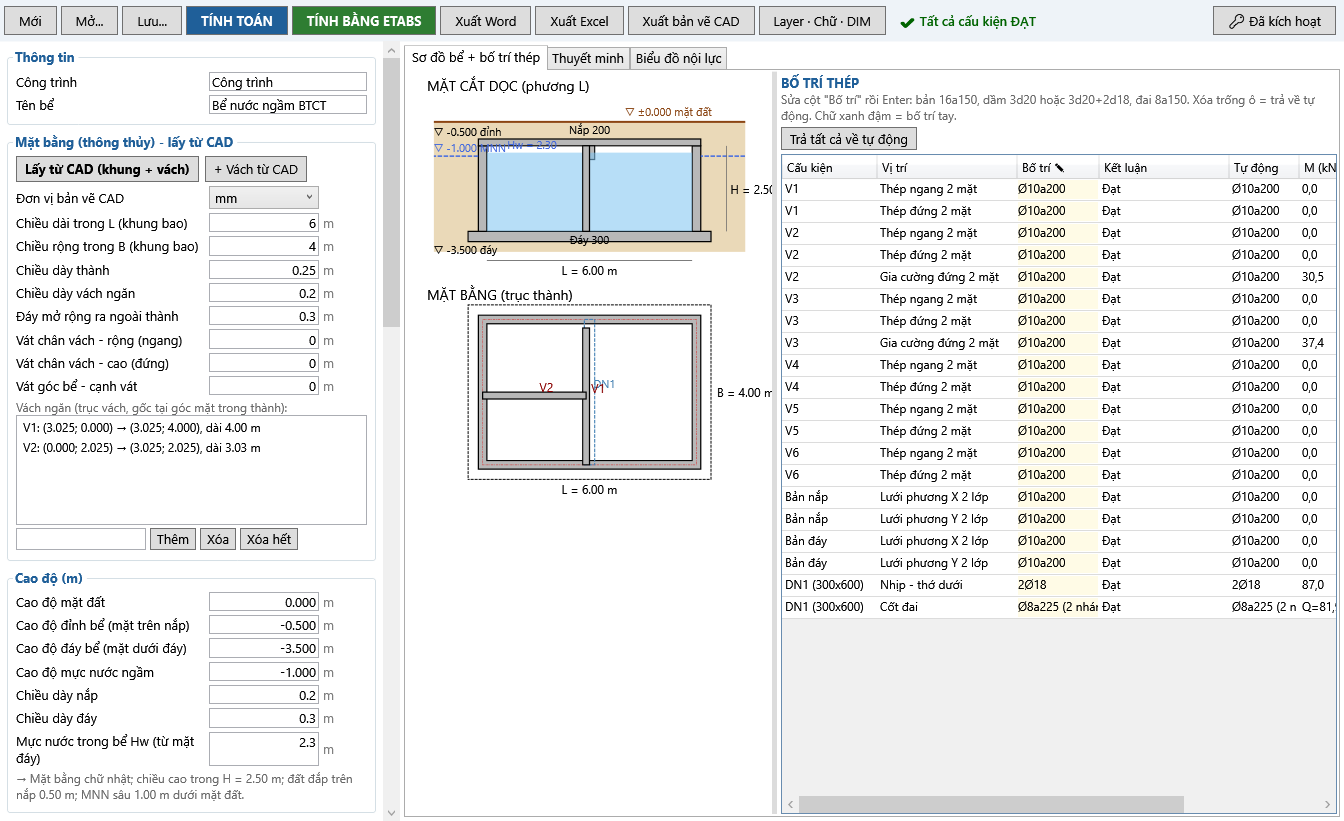Viewport: 1344px width, 821px height.
Task: Click the Mở... button
Action: click(x=90, y=21)
